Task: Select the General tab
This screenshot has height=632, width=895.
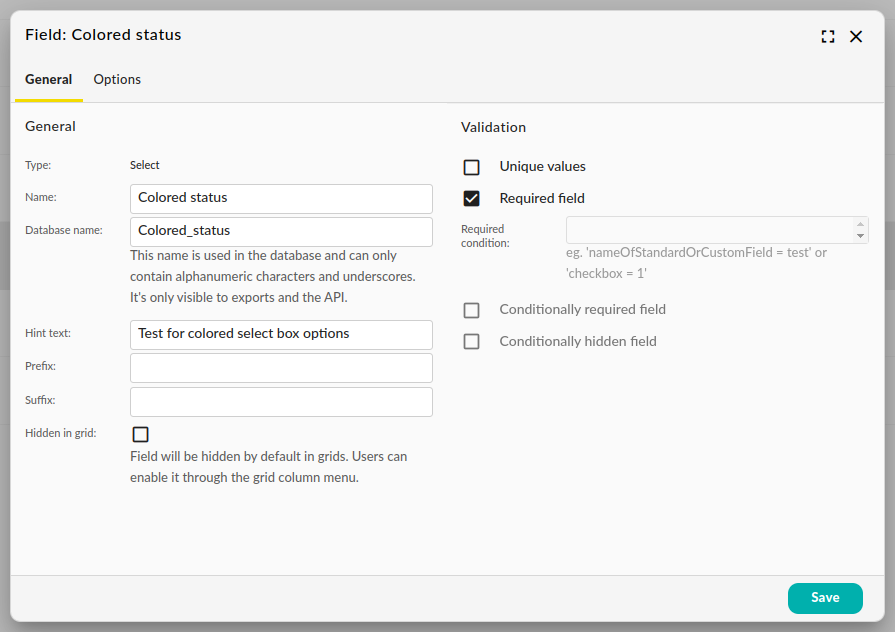Action: 48,80
